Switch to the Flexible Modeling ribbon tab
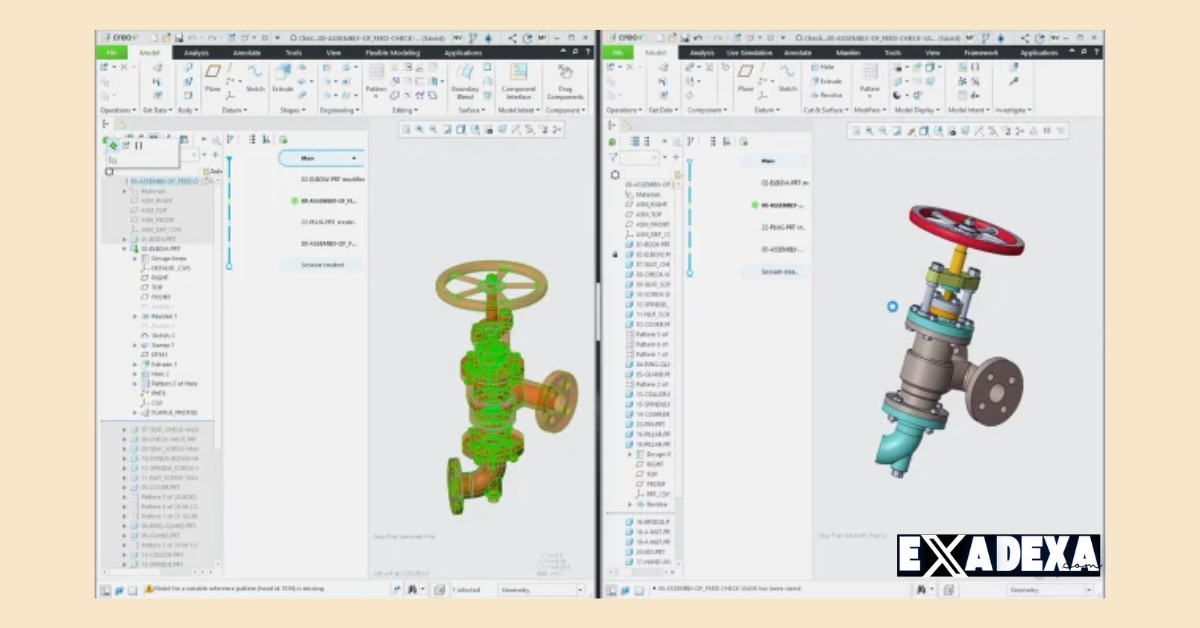The image size is (1200, 628). click(x=393, y=53)
